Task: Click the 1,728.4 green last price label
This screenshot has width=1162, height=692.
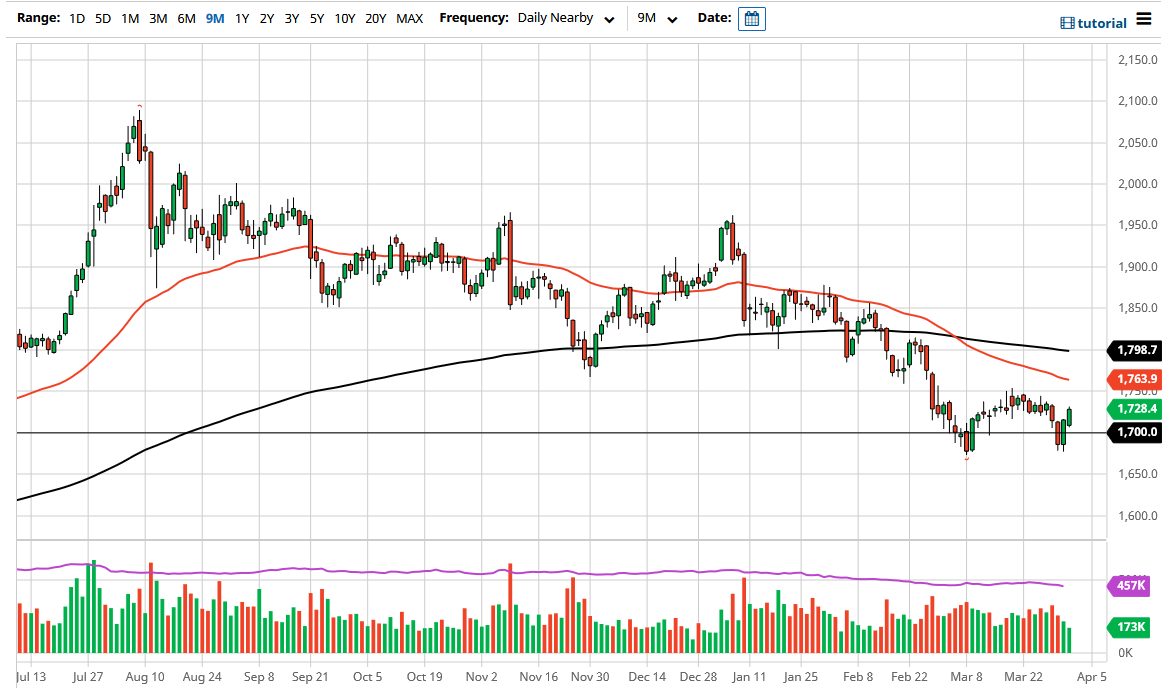Action: pos(1135,409)
